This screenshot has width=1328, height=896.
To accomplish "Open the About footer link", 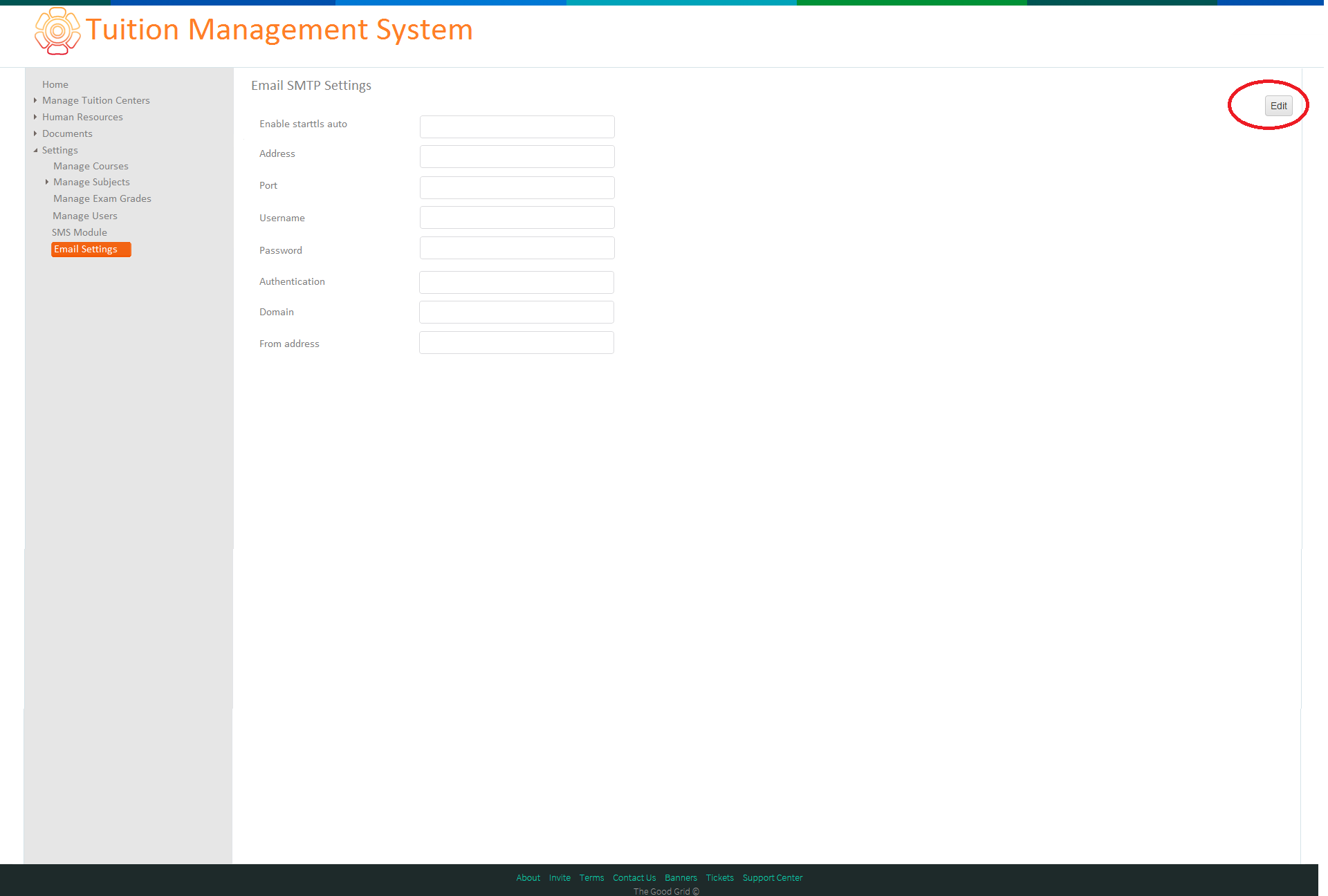I will [x=528, y=877].
